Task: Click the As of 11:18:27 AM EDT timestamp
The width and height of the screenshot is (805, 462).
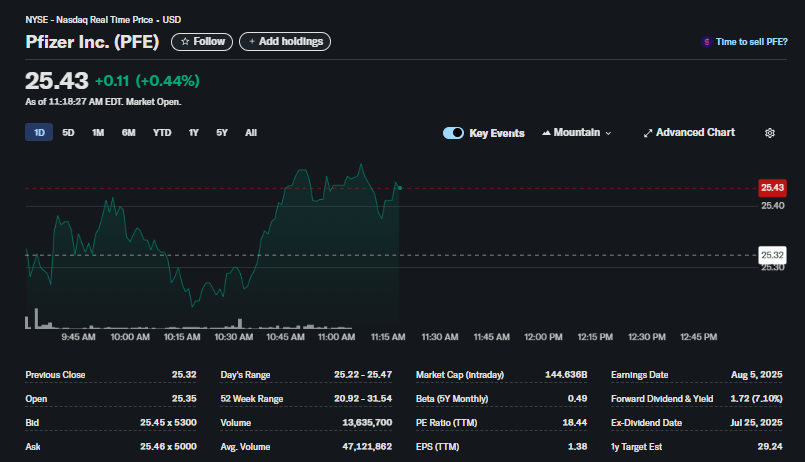Action: (103, 102)
